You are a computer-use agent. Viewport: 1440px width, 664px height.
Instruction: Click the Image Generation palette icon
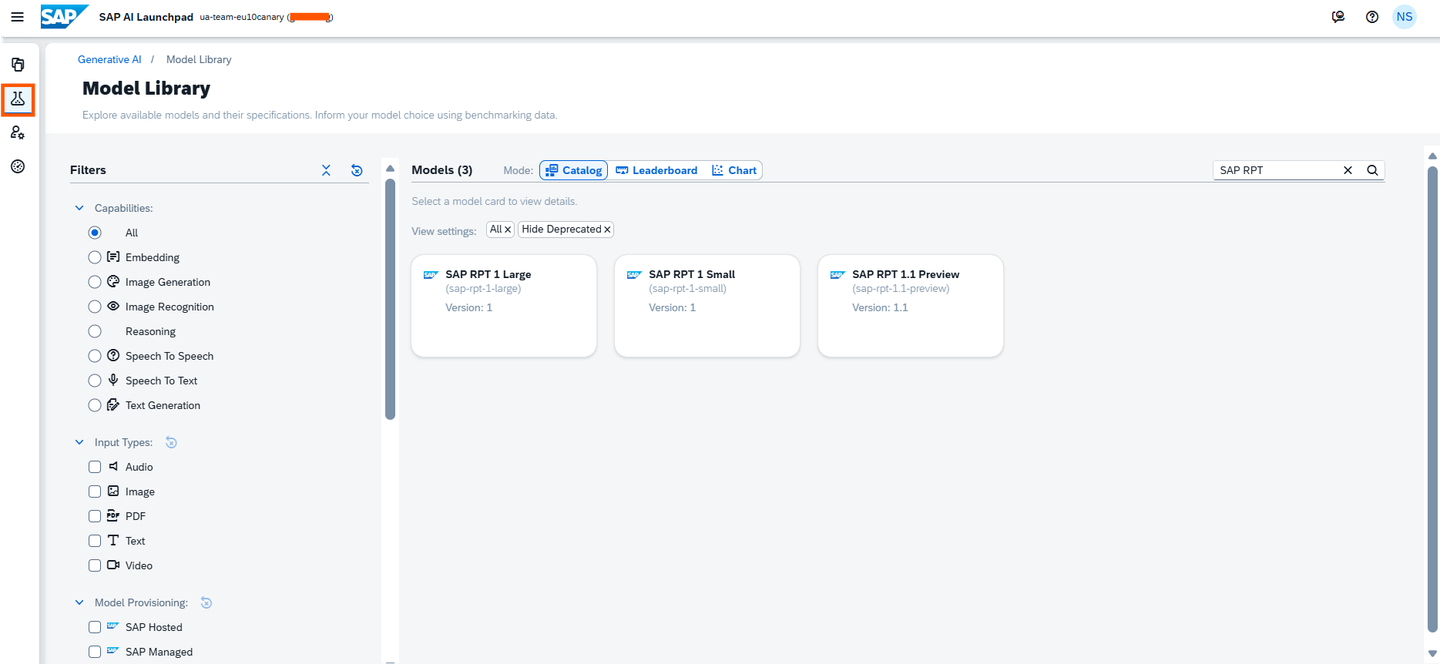pyautogui.click(x=113, y=282)
